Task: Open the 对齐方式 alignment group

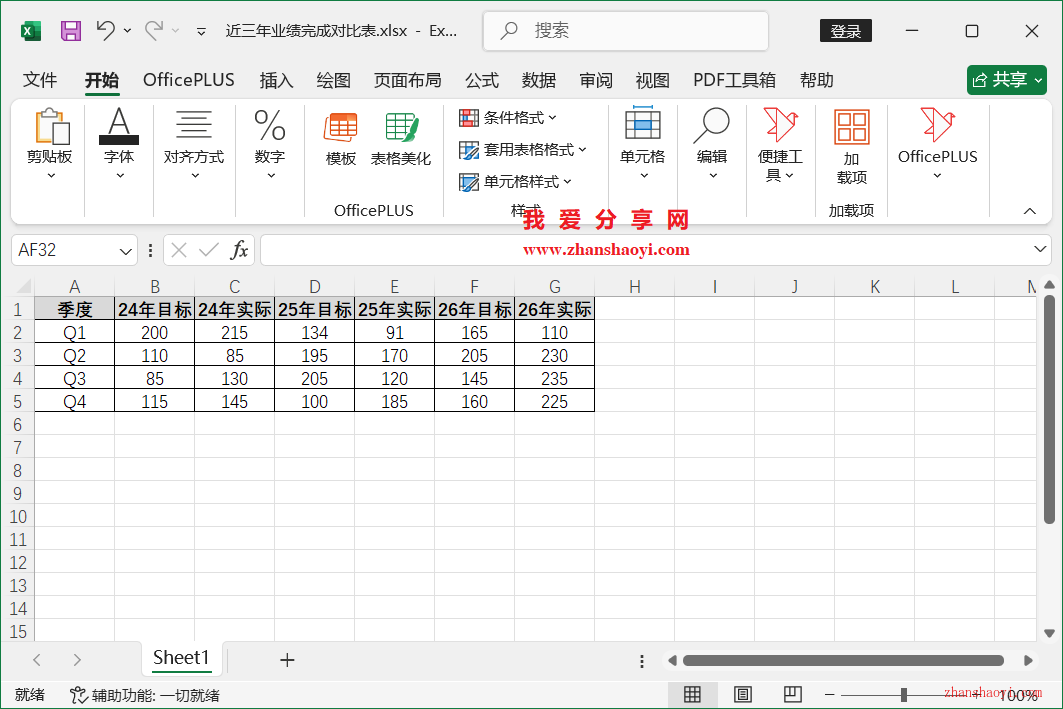Action: coord(194,144)
